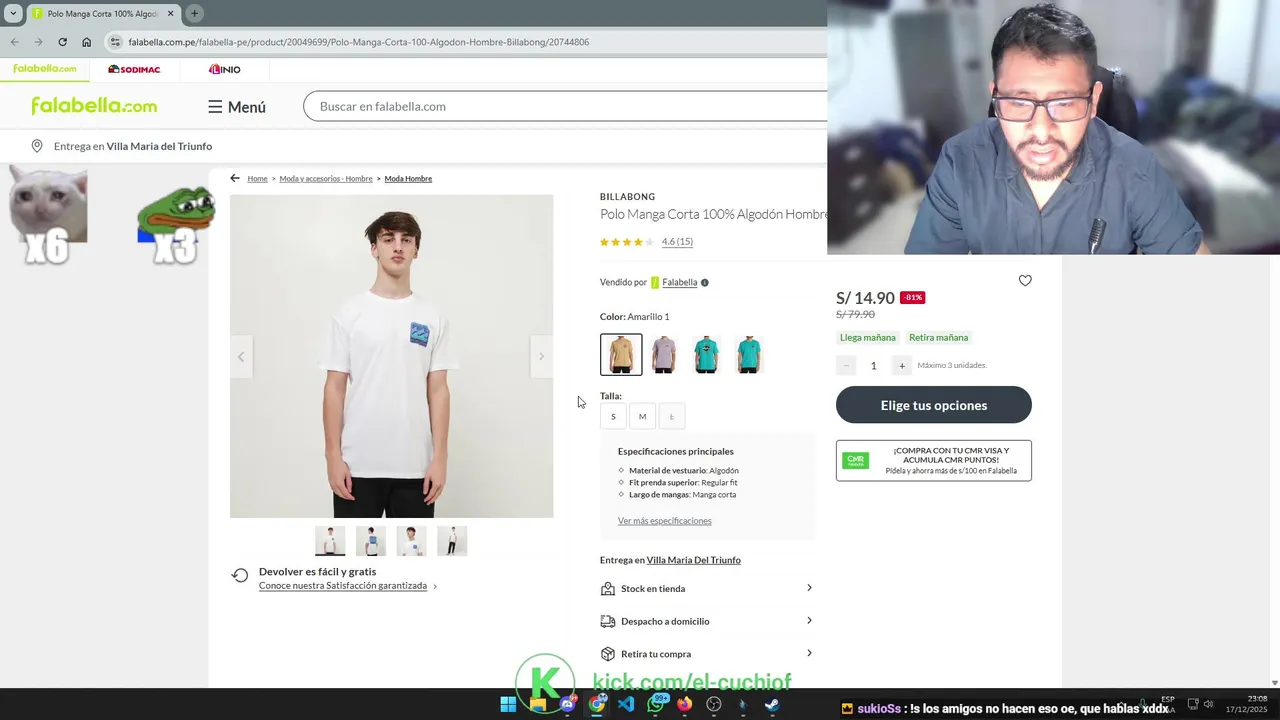Image resolution: width=1280 pixels, height=720 pixels.
Task: Open Windows Start menu in taskbar
Action: tap(508, 704)
